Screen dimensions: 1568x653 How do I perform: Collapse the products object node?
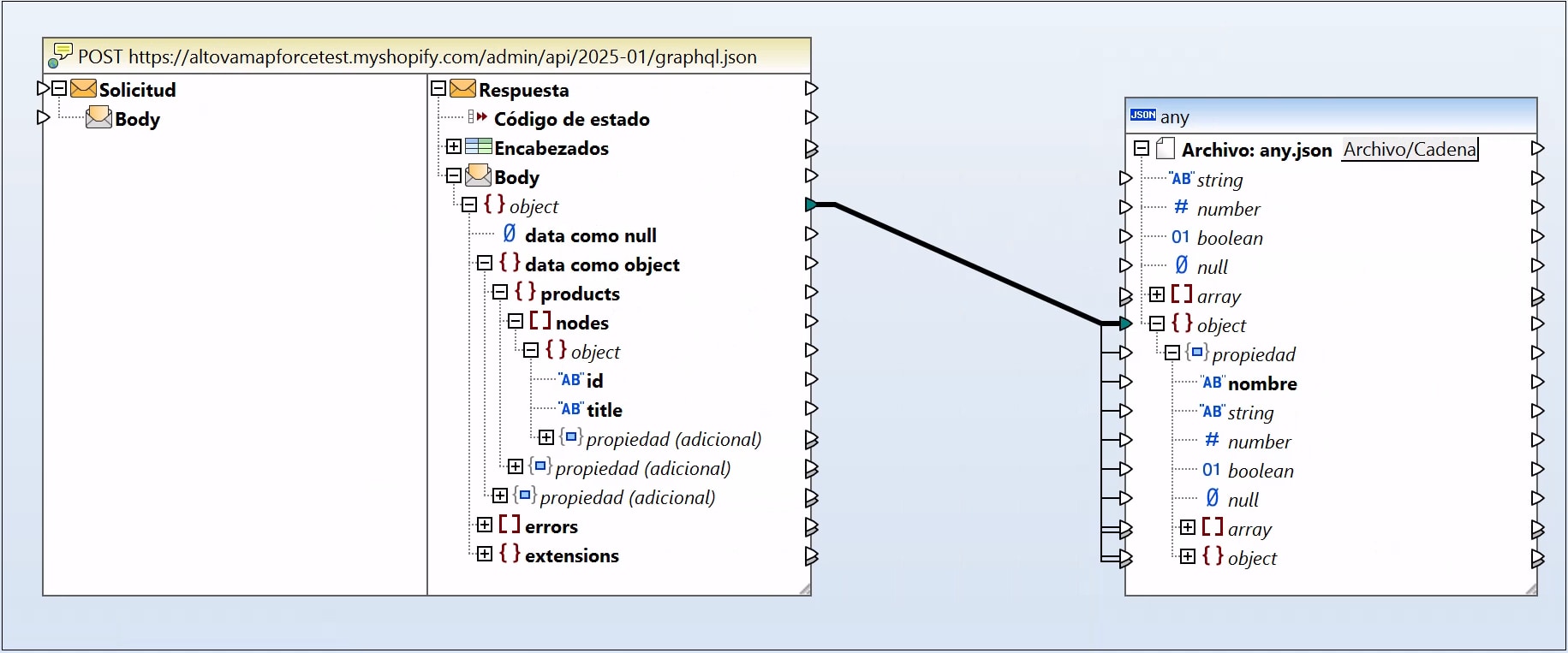click(500, 292)
